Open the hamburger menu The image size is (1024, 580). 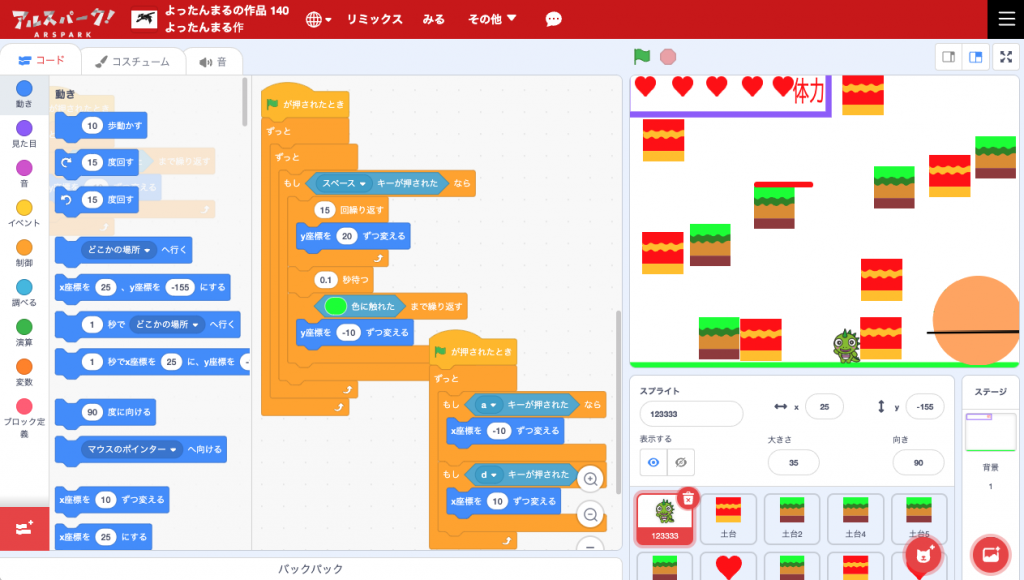1006,19
